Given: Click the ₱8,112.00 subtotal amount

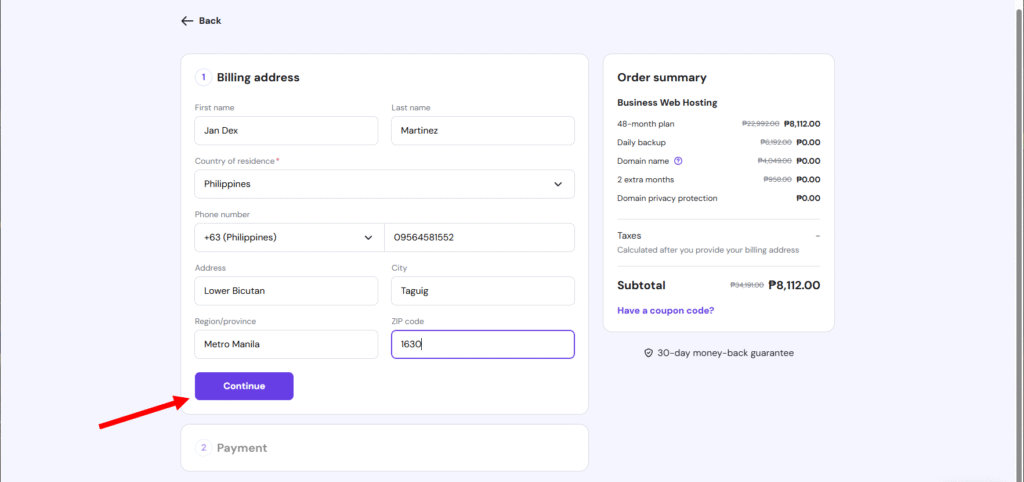Looking at the screenshot, I should [x=794, y=285].
